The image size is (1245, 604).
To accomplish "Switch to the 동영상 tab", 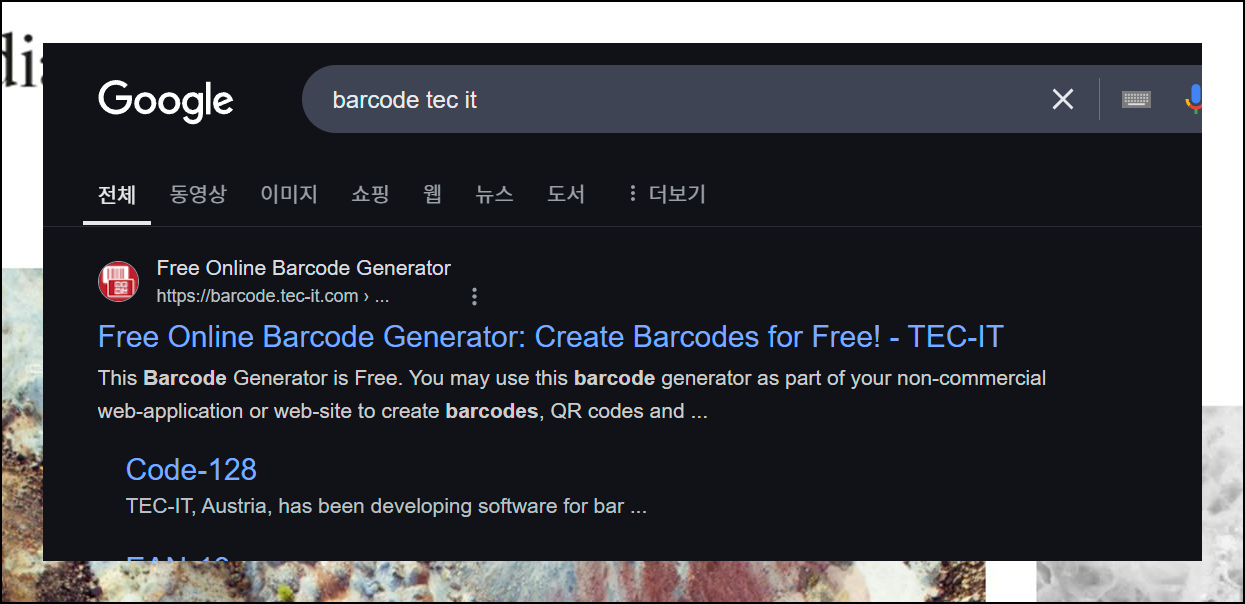I will click(198, 194).
